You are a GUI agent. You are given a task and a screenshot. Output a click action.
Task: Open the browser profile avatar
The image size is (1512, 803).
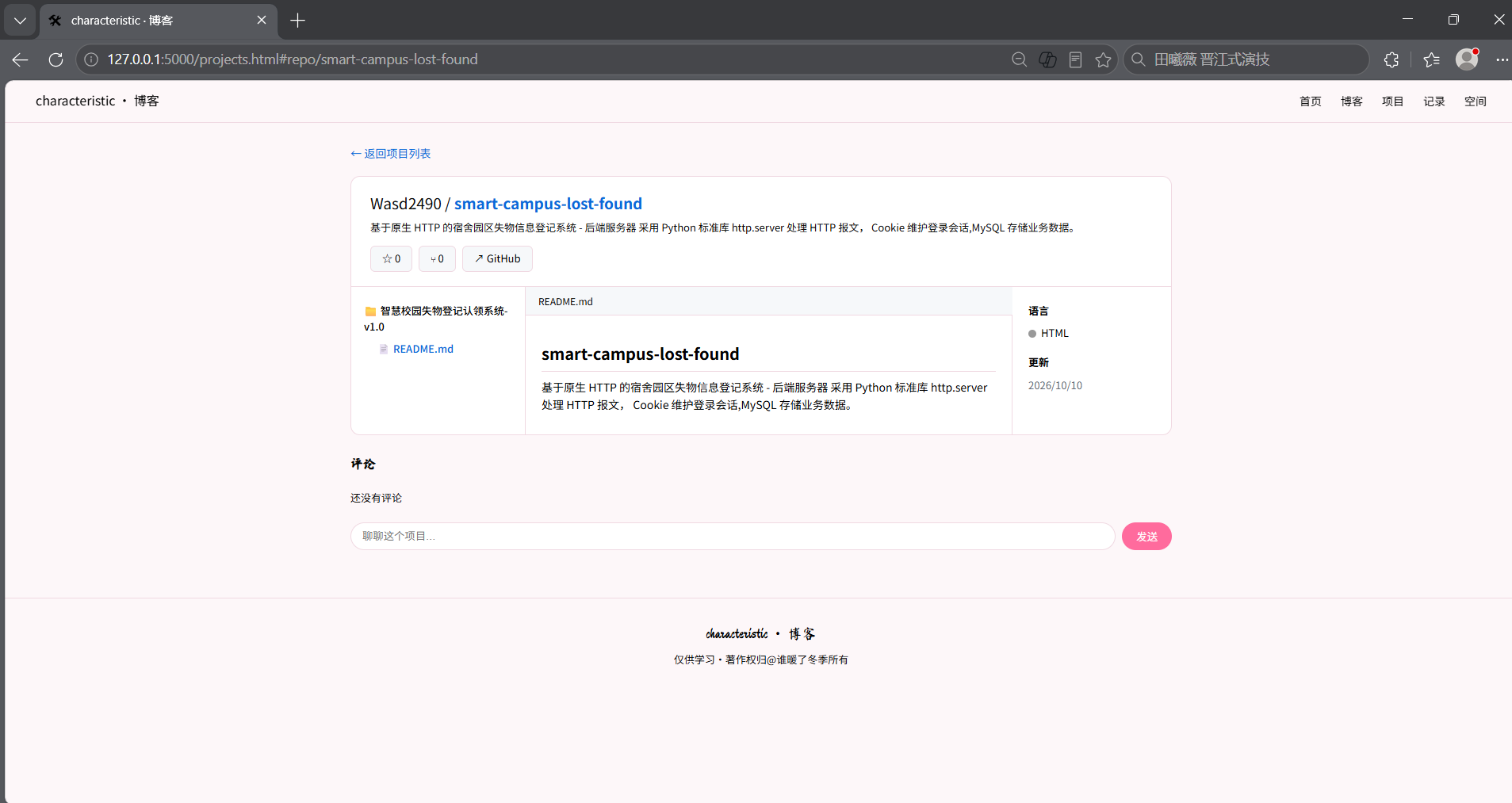point(1467,59)
